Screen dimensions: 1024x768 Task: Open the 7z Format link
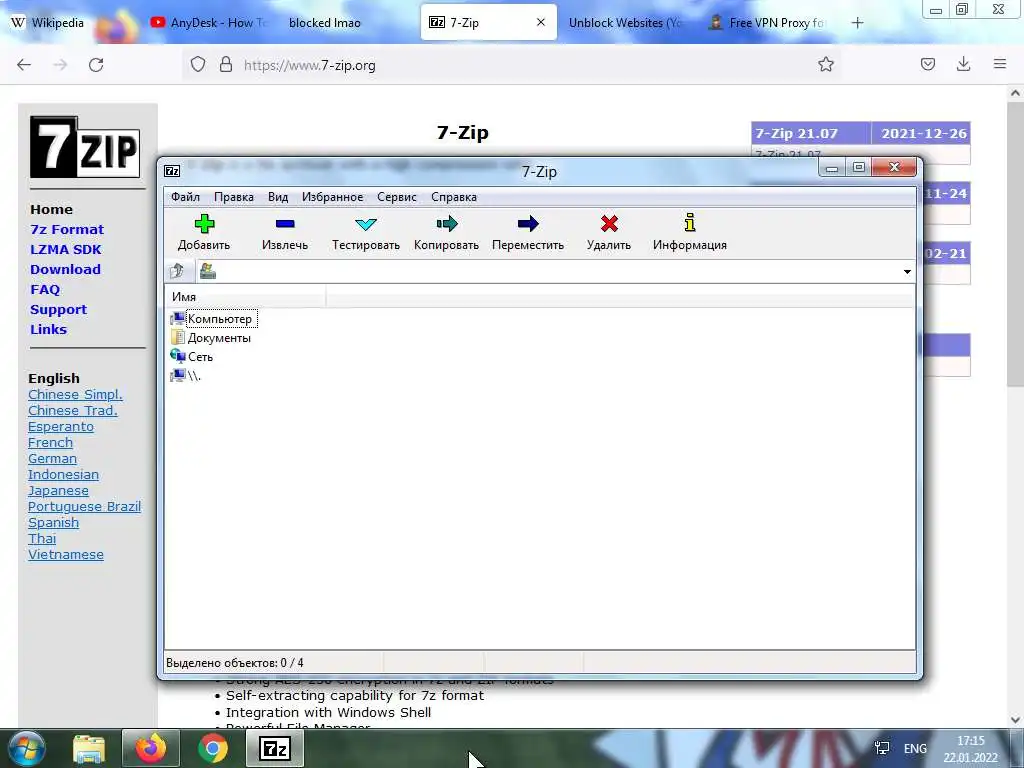(x=67, y=229)
